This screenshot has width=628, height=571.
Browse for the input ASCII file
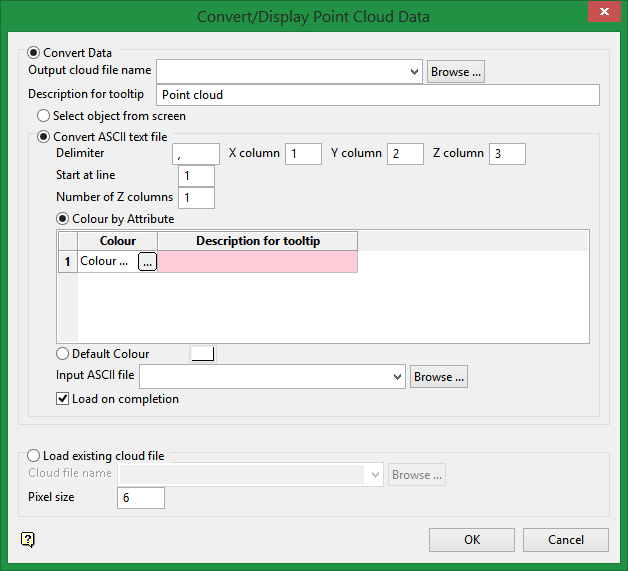click(x=439, y=377)
